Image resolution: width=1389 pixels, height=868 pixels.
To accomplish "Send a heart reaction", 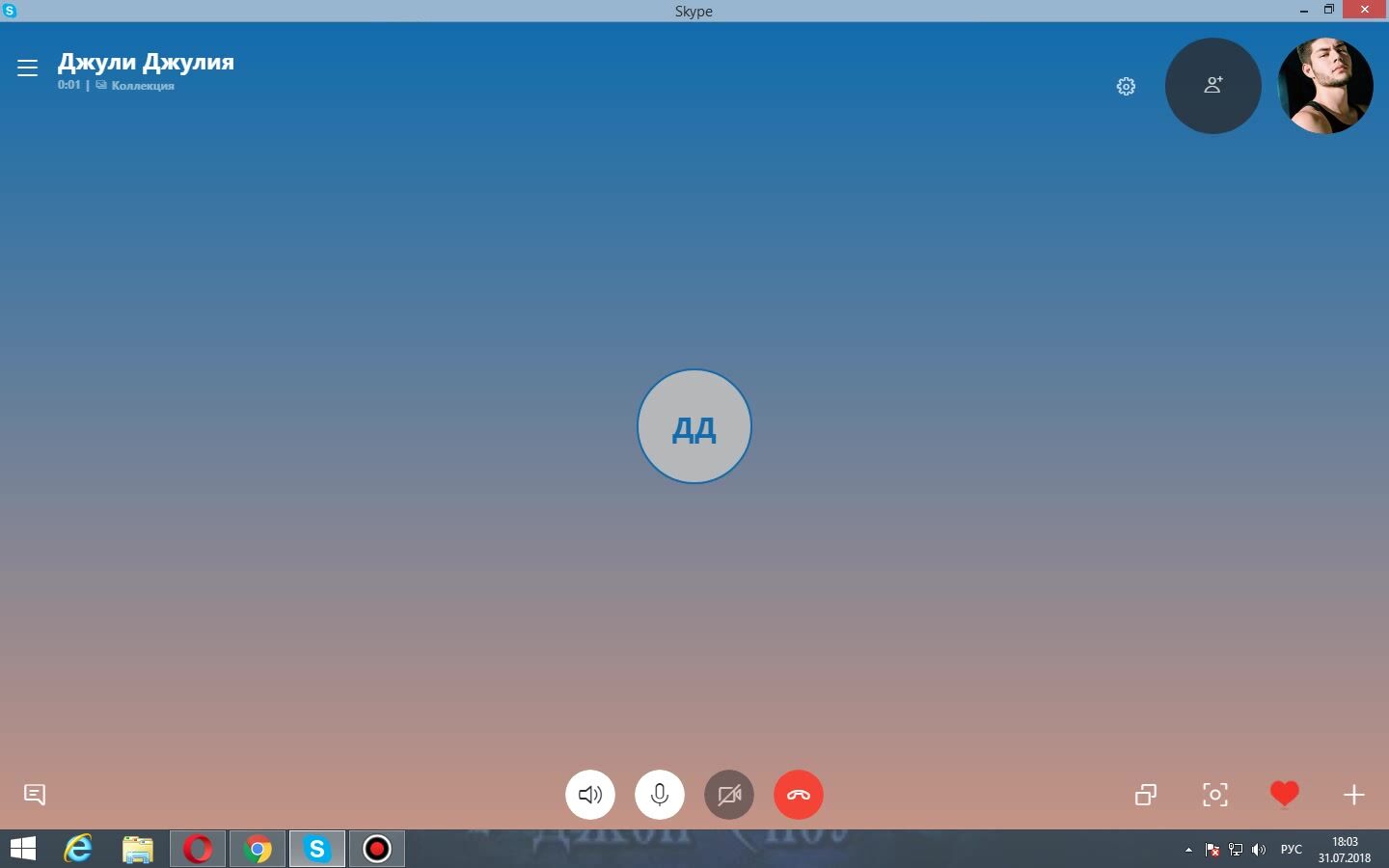I will pos(1284,794).
